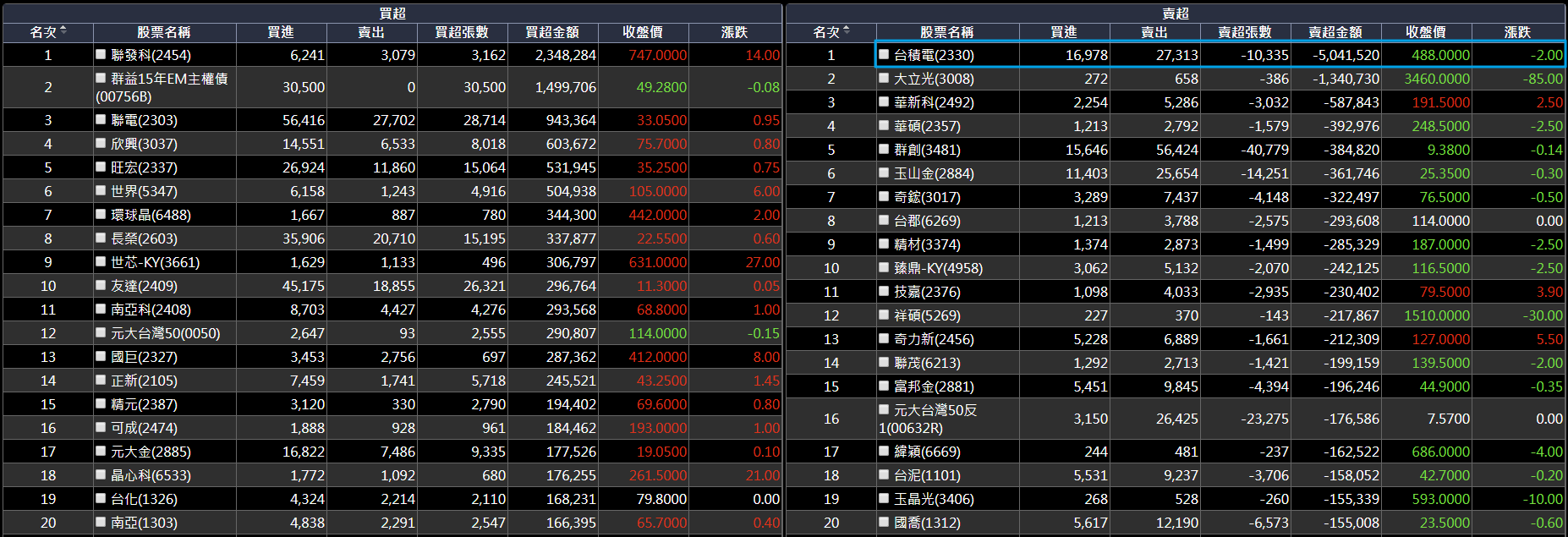Image resolution: width=1568 pixels, height=537 pixels.
Task: Open stock name 世芯-KY(3661)
Action: point(155,262)
